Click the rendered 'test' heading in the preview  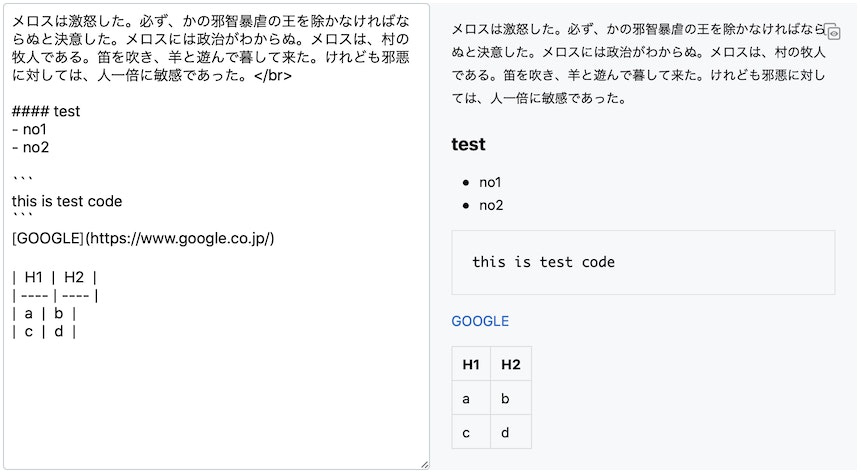[x=468, y=144]
